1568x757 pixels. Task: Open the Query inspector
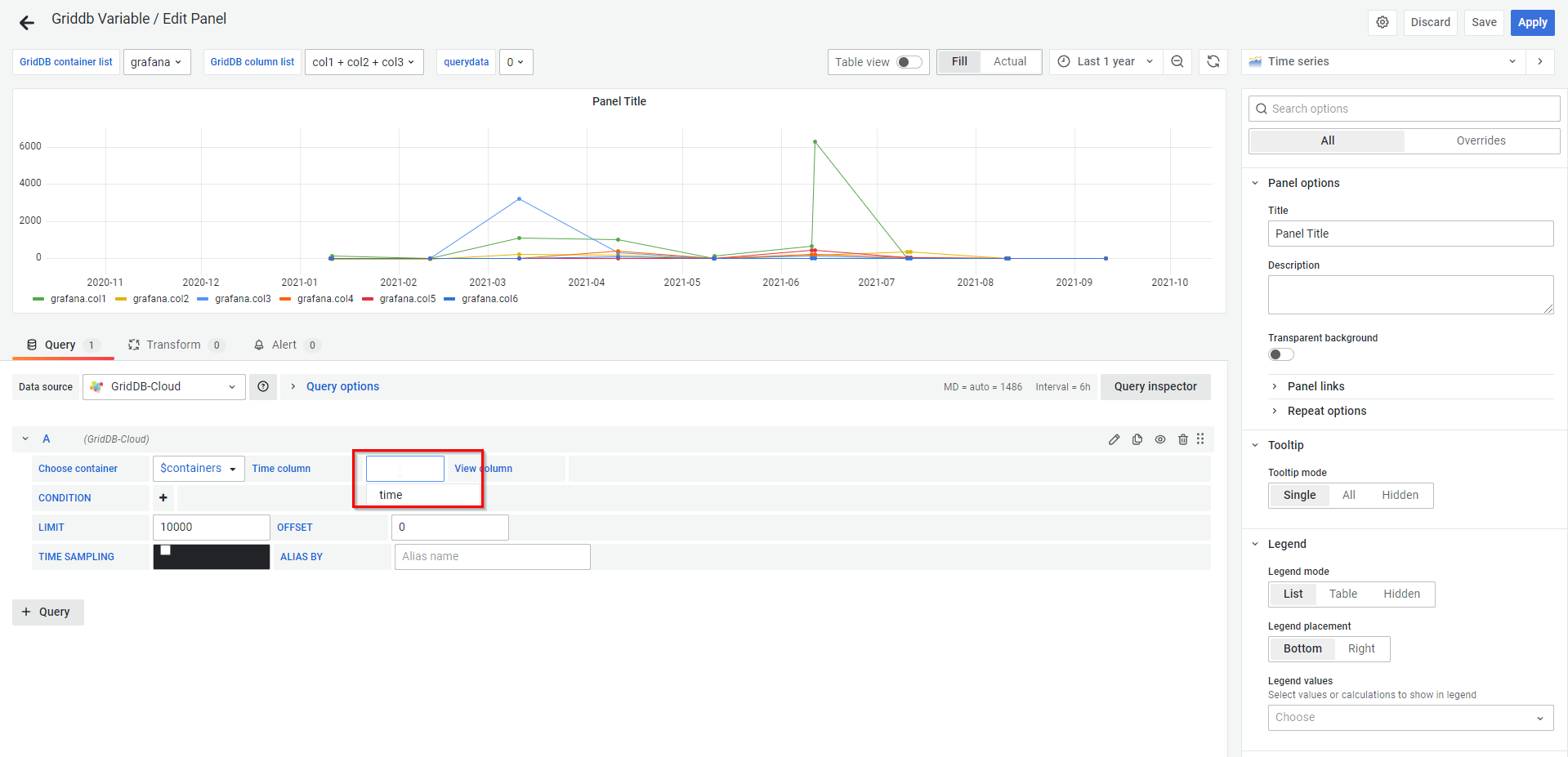[x=1155, y=387]
